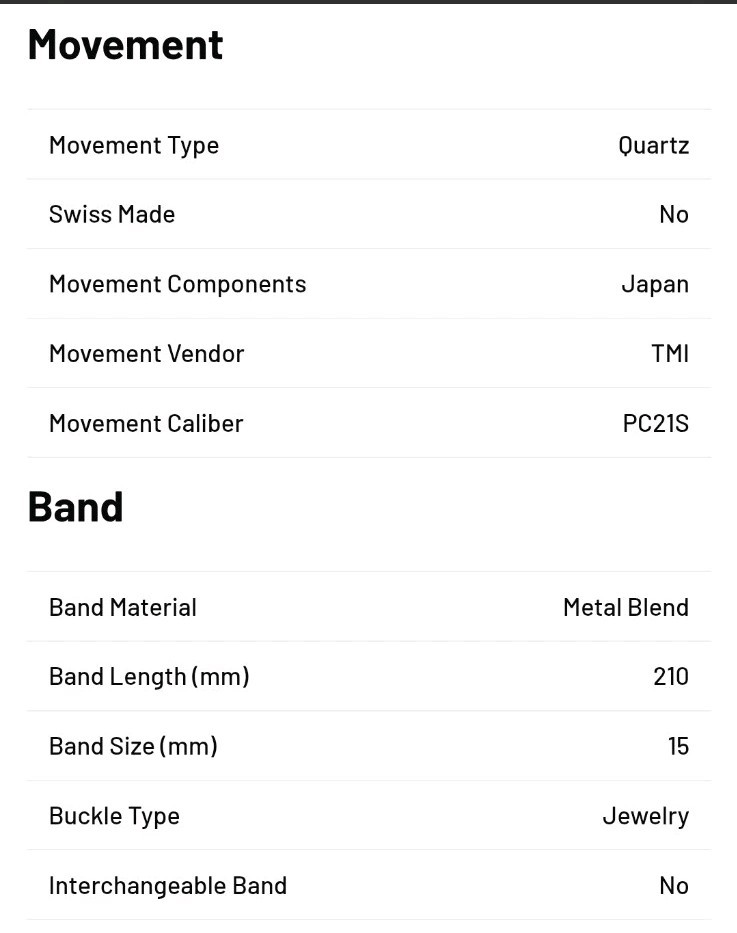Select the Japan value text
This screenshot has height=933, width=737.
pos(655,284)
